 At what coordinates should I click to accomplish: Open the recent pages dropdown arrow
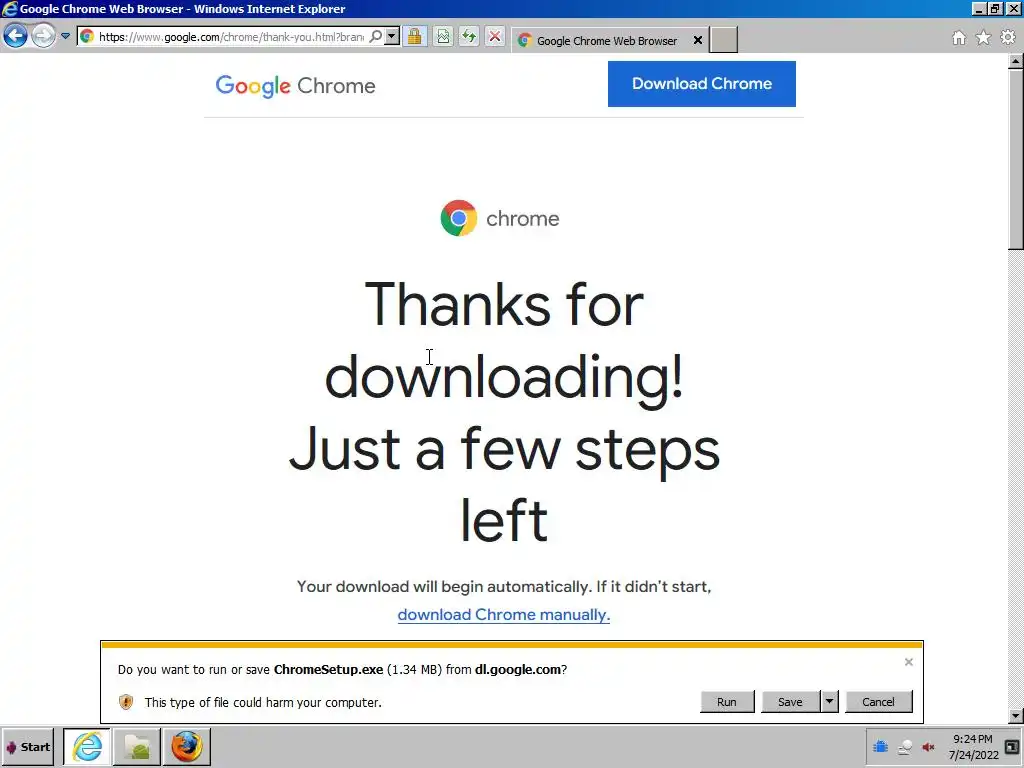65,36
